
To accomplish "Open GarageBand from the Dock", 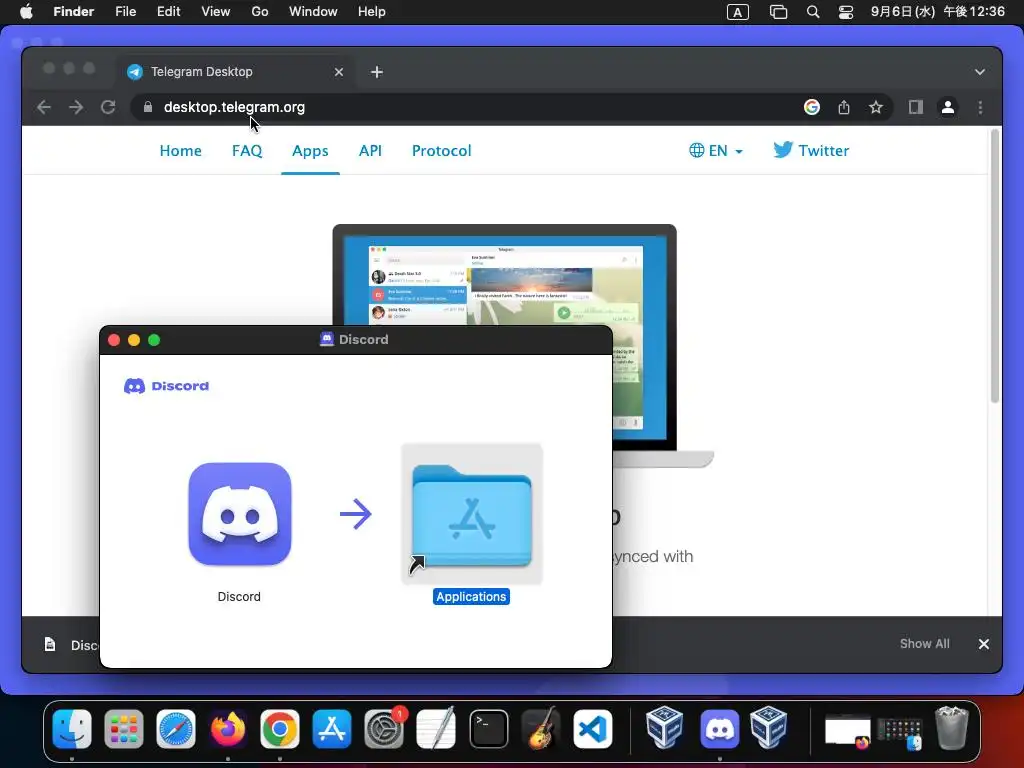I will [x=541, y=728].
